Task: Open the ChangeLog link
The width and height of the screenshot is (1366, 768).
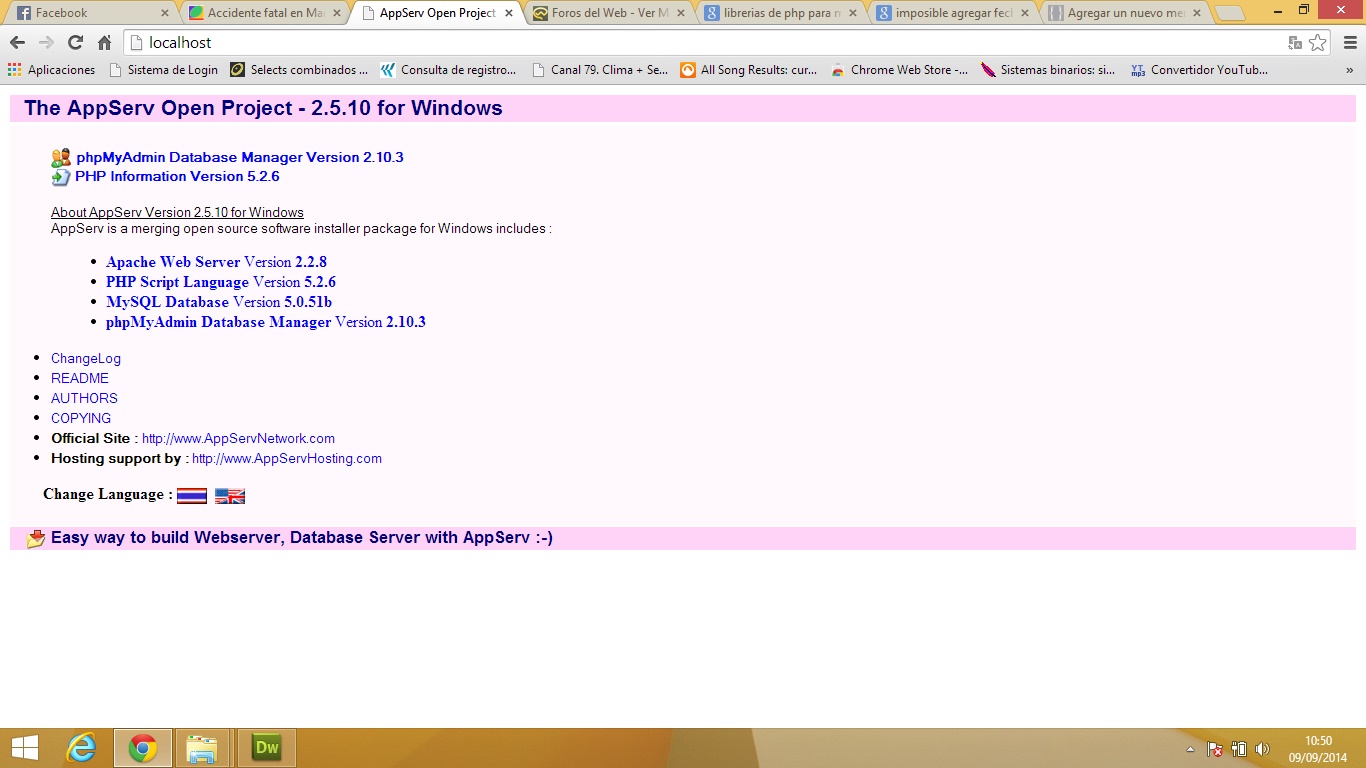Action: pyautogui.click(x=86, y=358)
